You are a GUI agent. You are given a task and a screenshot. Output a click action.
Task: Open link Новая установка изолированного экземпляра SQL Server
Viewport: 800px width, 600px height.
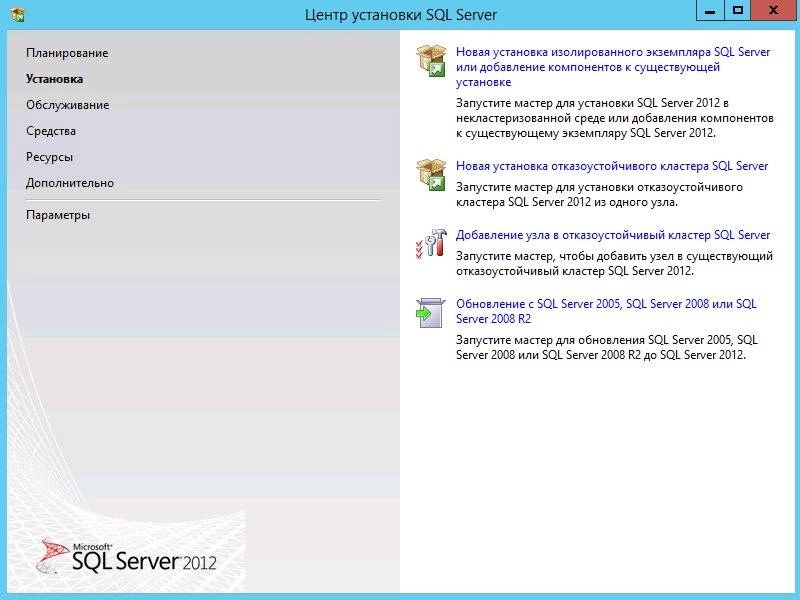613,67
